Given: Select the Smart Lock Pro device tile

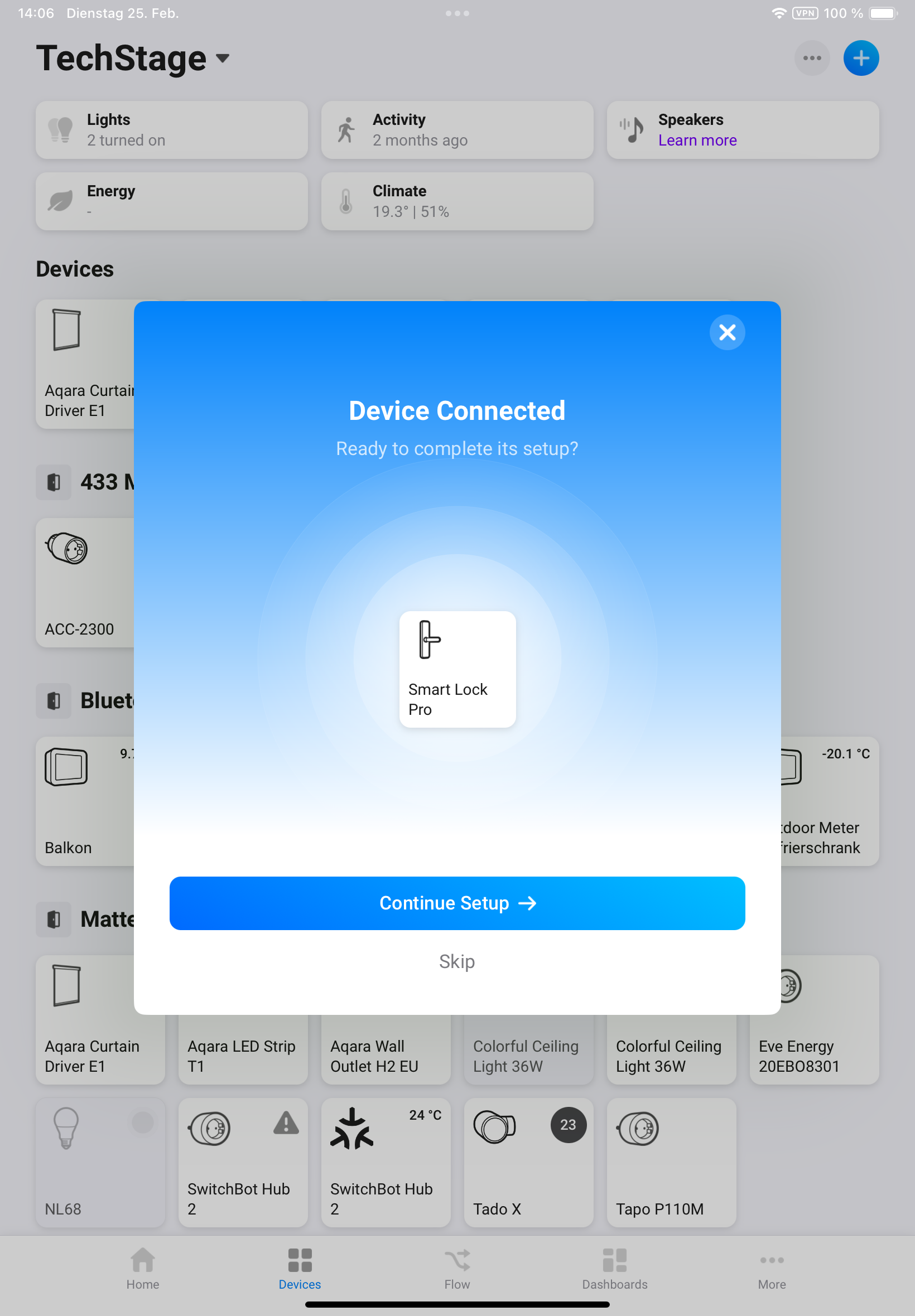Looking at the screenshot, I should (x=457, y=669).
